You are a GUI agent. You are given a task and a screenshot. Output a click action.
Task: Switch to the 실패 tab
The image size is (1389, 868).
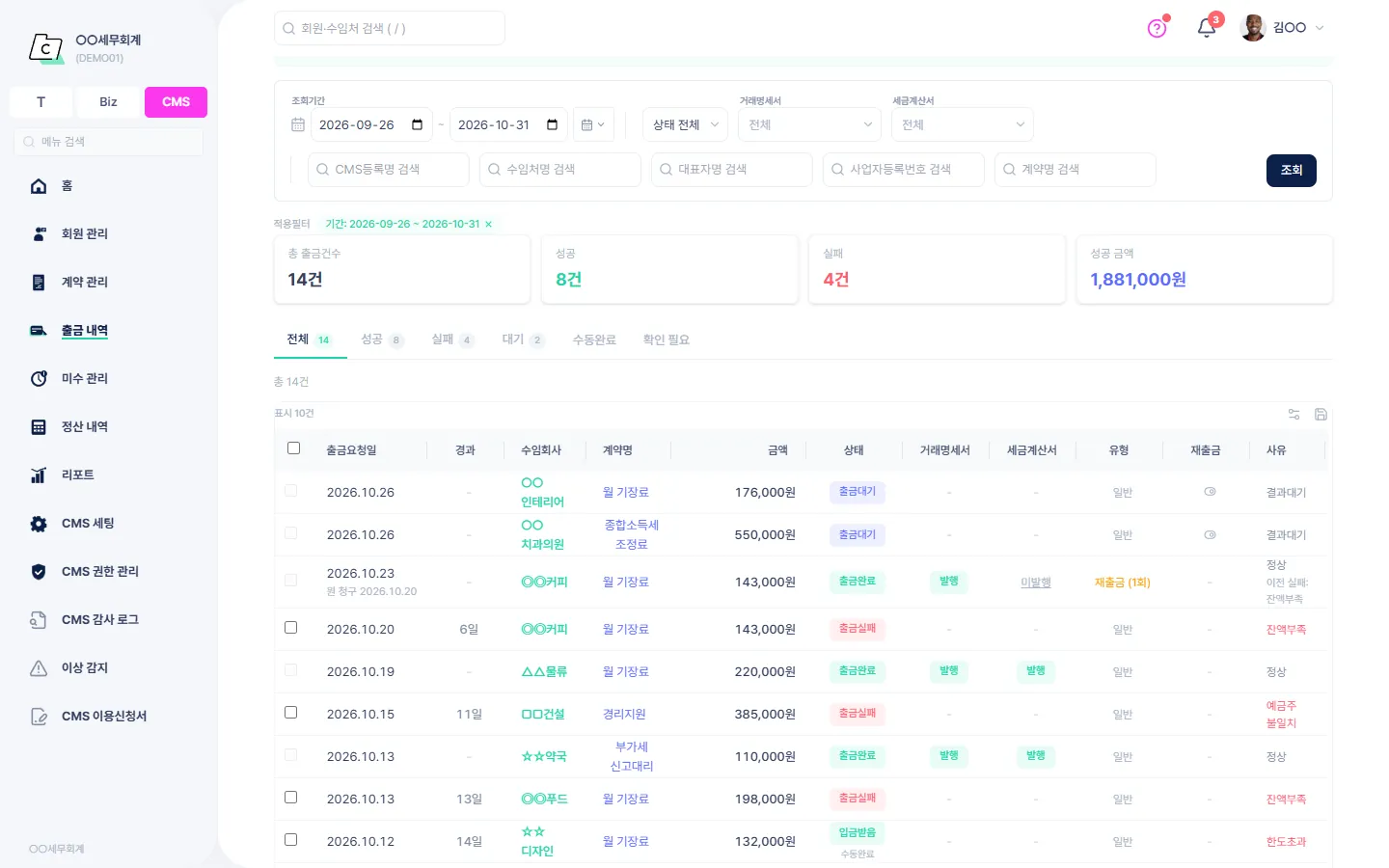[452, 339]
